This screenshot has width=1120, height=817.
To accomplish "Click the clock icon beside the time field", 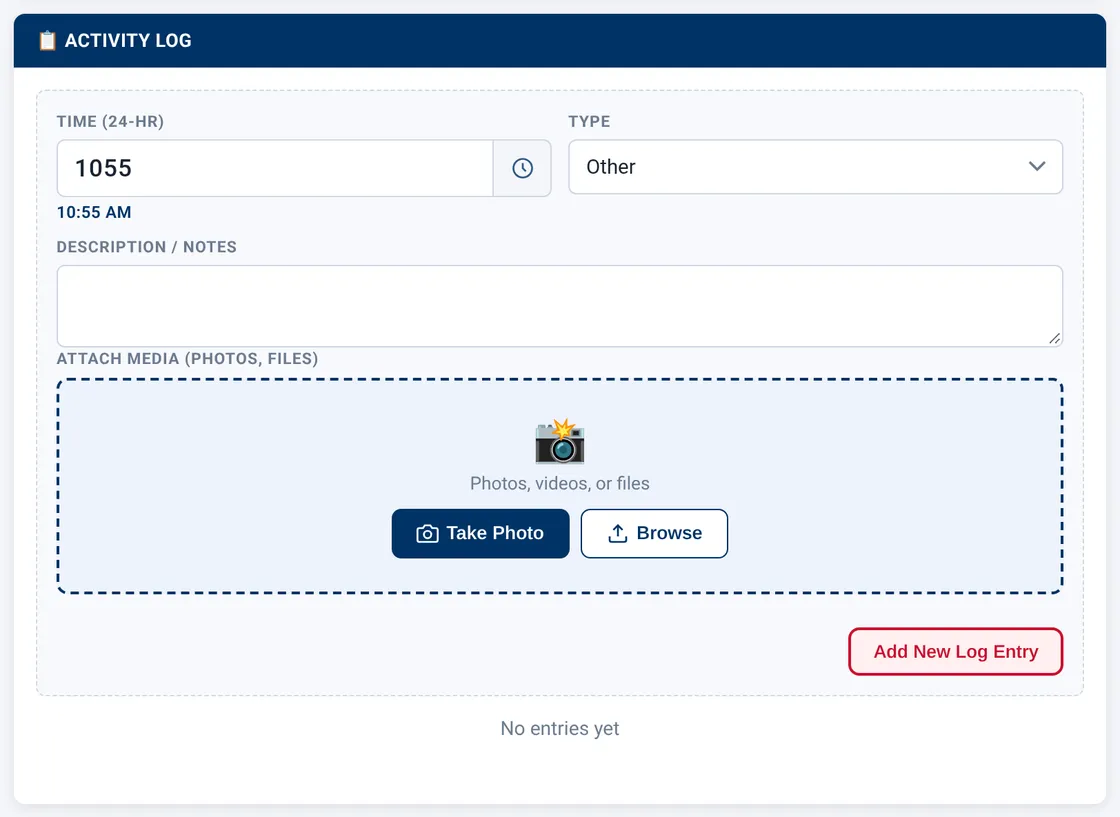I will tap(522, 168).
